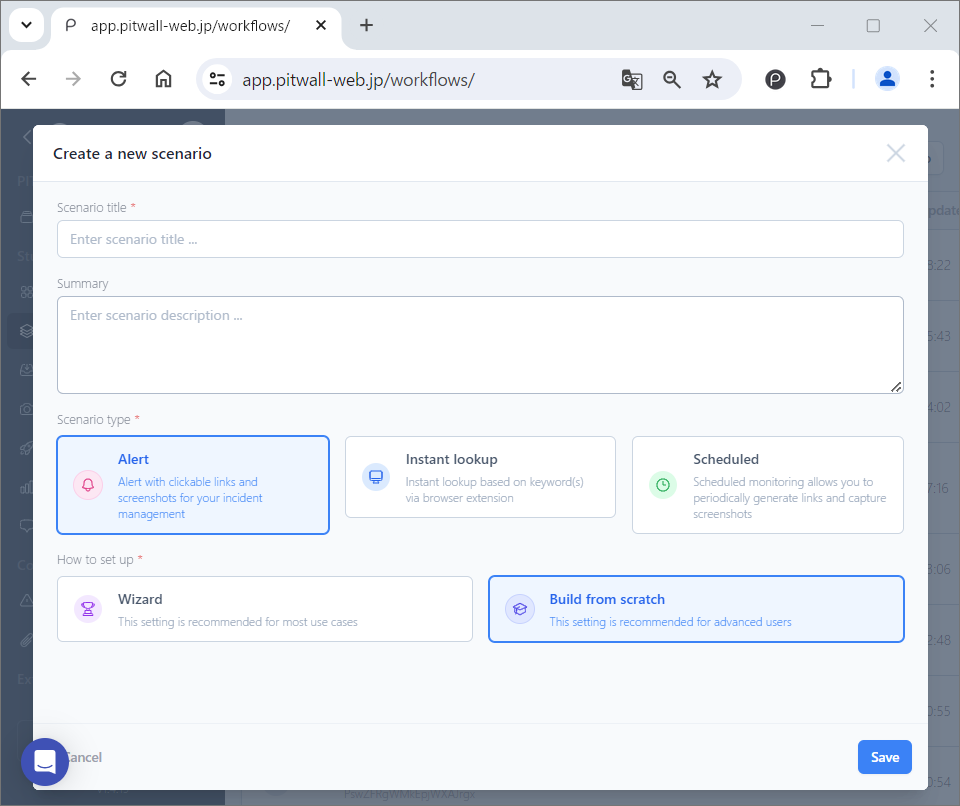
Task: Close the Create a new scenario dialog
Action: click(x=895, y=153)
